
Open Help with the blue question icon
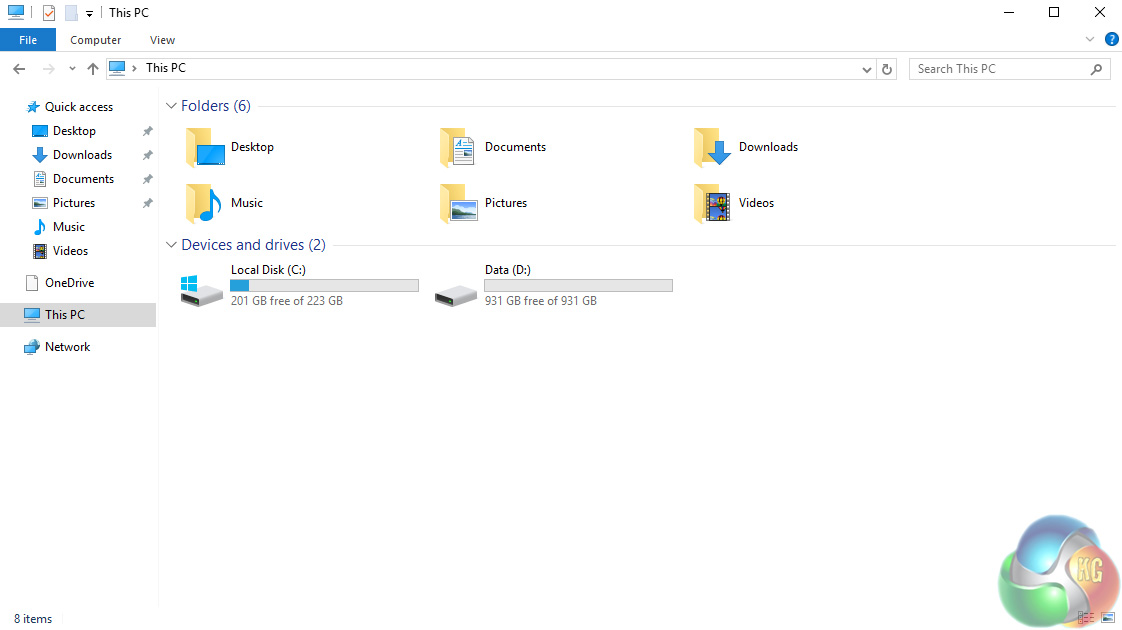1111,39
